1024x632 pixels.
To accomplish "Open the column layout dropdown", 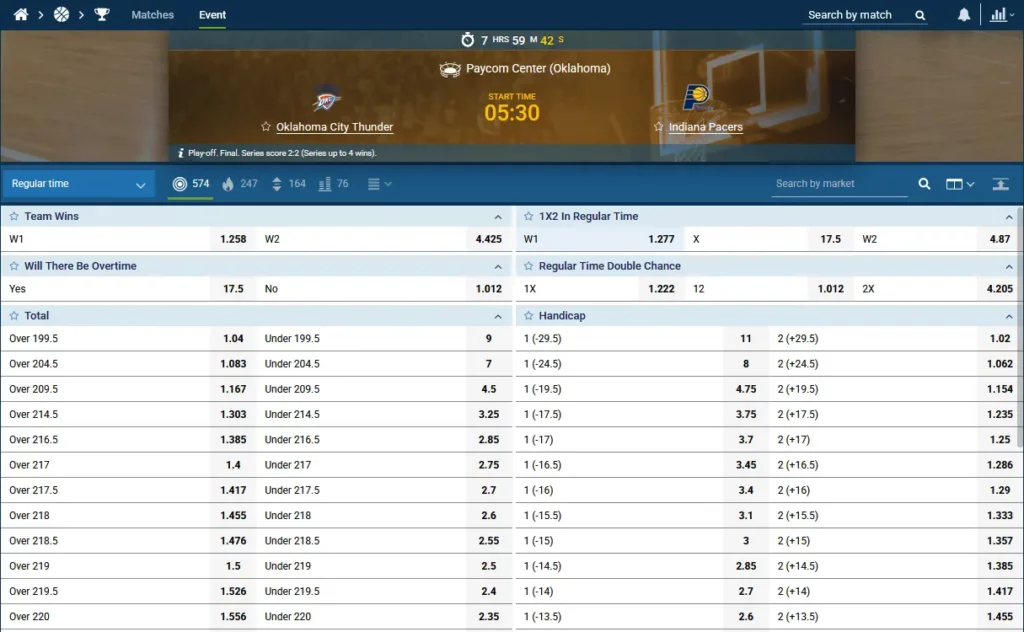I will (960, 184).
